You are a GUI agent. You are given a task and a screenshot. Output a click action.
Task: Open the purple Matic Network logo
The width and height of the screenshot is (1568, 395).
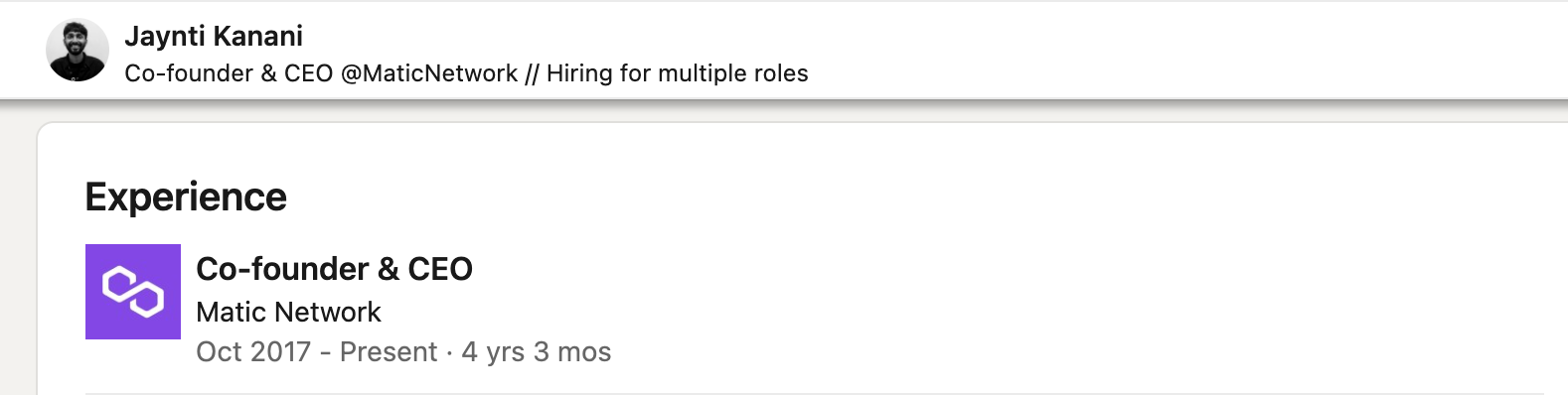click(133, 292)
